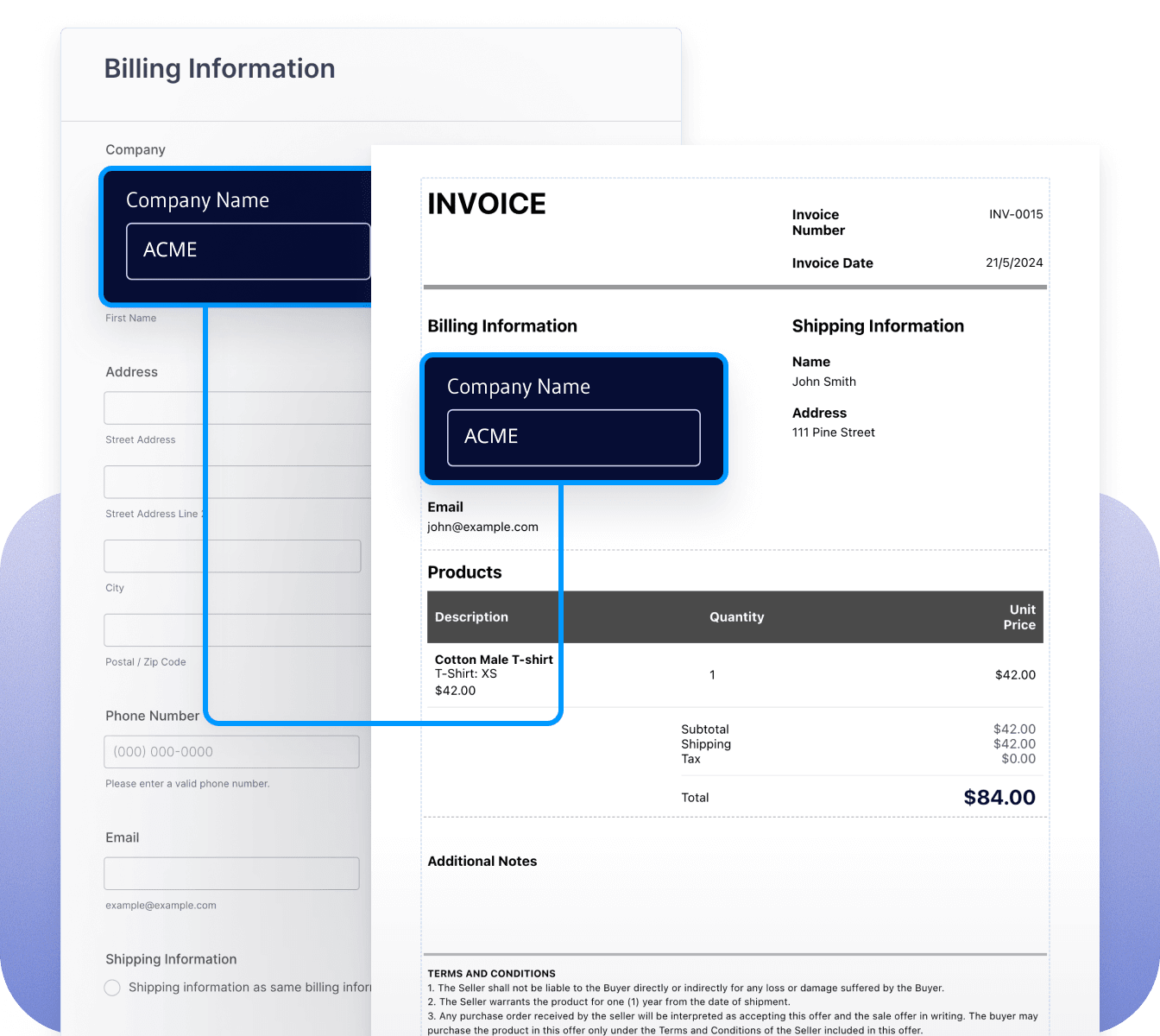Click the john@example.com email address
This screenshot has height=1036, width=1160.
482,527
